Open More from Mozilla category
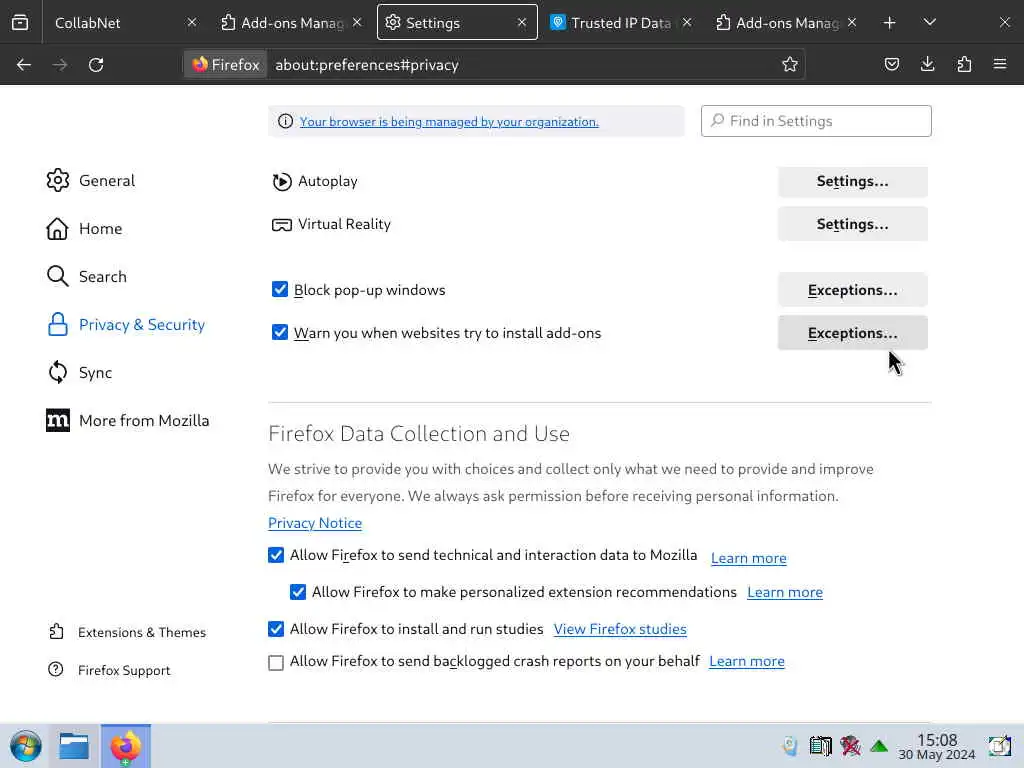The image size is (1024, 768). (128, 421)
